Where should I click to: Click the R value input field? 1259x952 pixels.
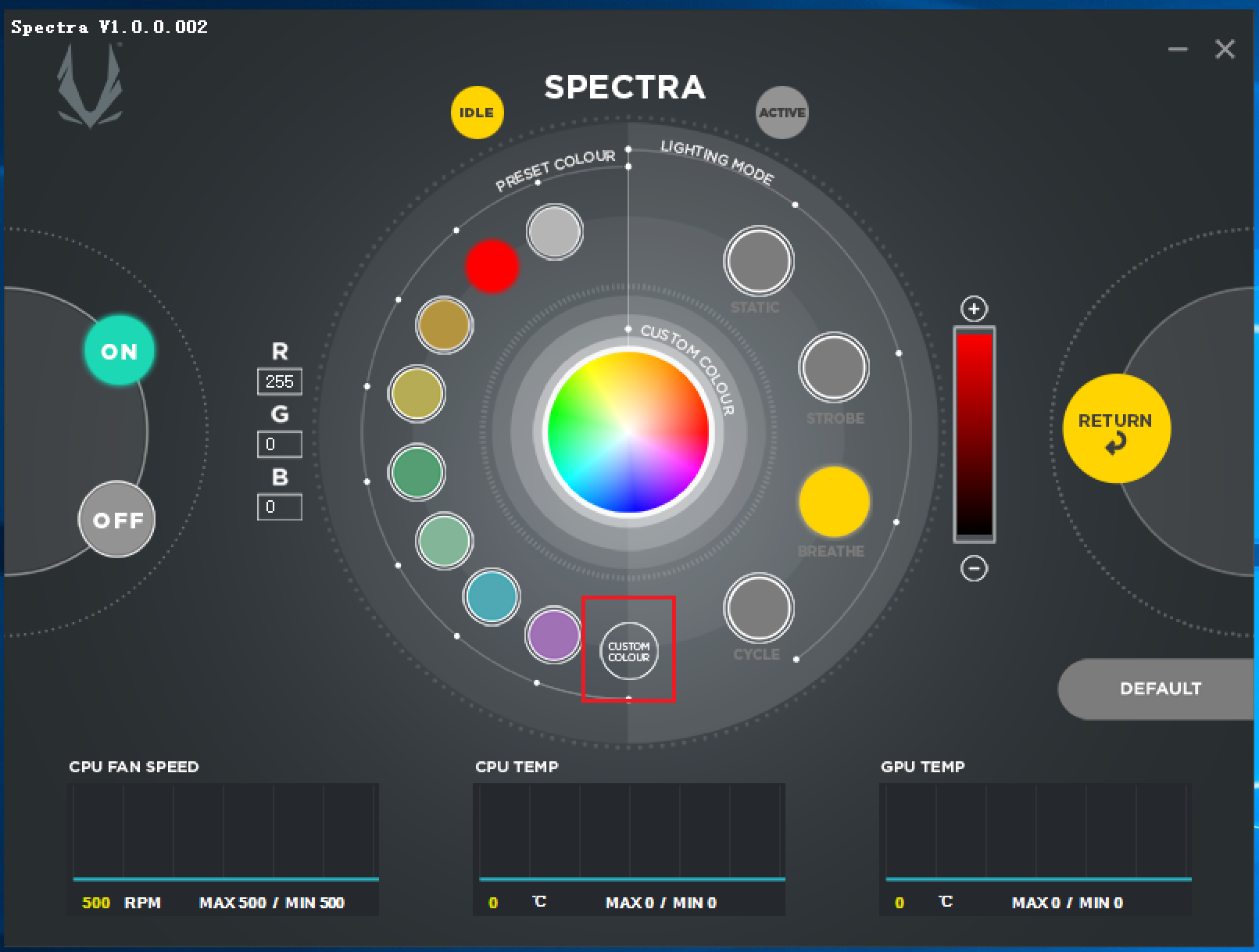280,381
